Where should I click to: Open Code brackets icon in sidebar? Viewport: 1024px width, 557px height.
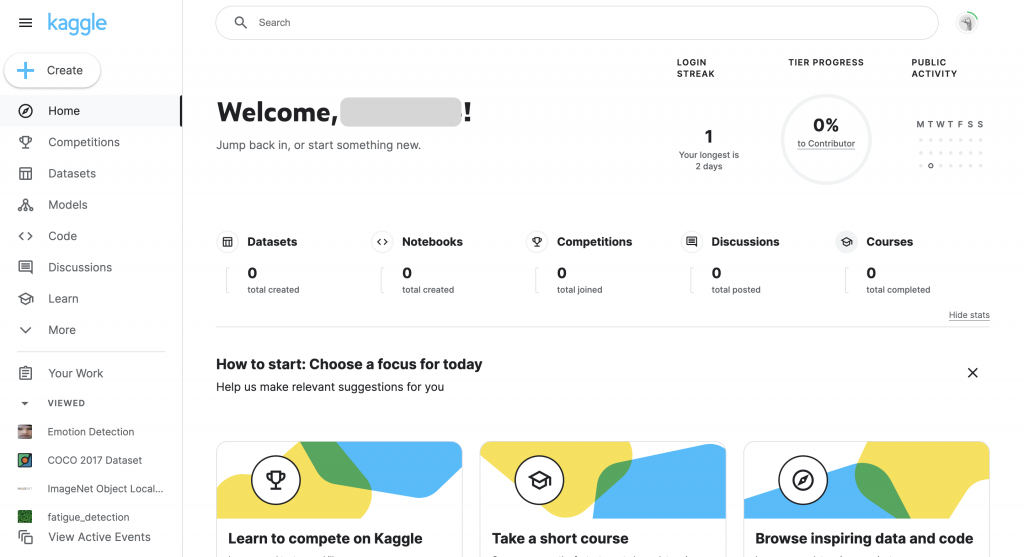point(25,236)
